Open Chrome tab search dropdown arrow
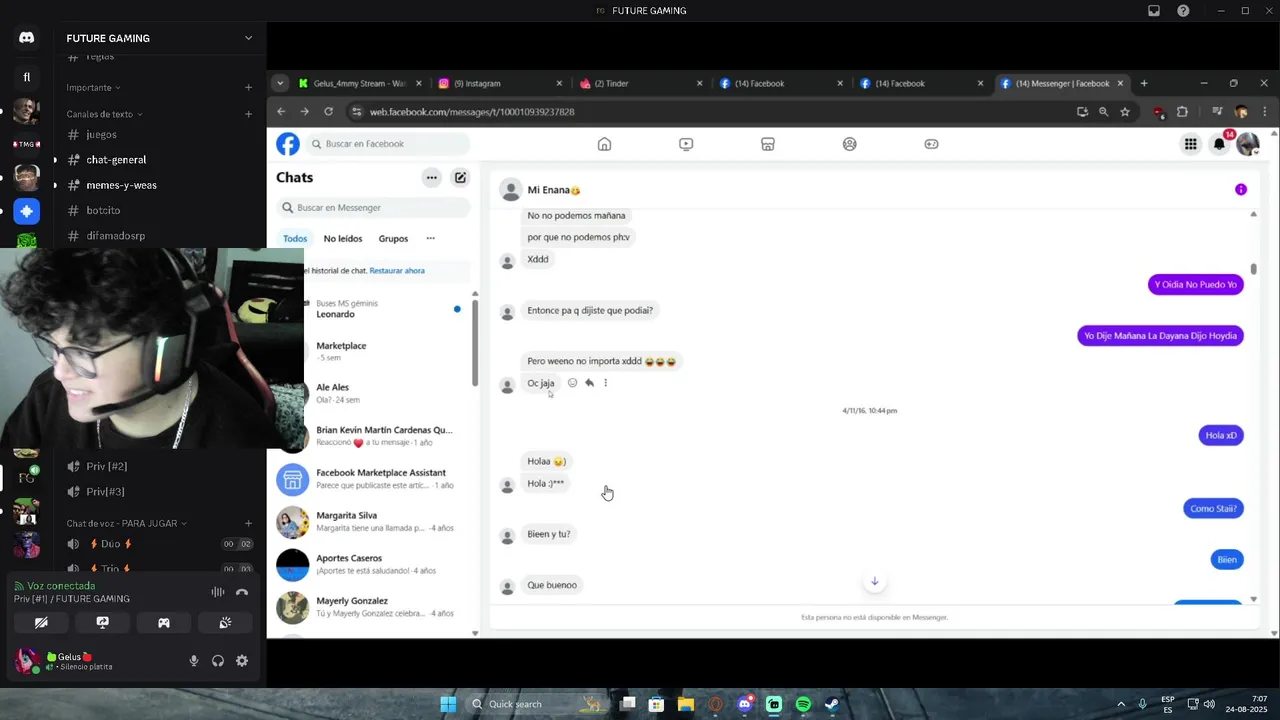 pos(280,83)
